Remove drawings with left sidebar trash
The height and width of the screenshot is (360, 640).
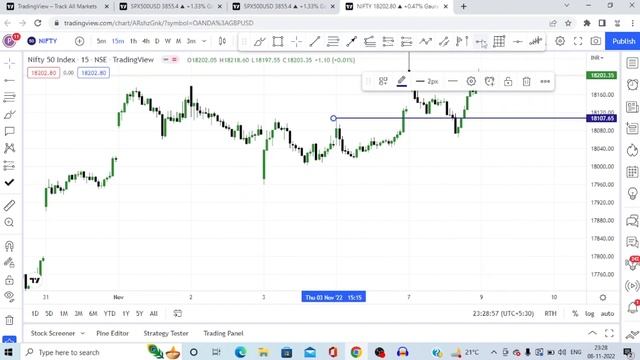point(9,320)
